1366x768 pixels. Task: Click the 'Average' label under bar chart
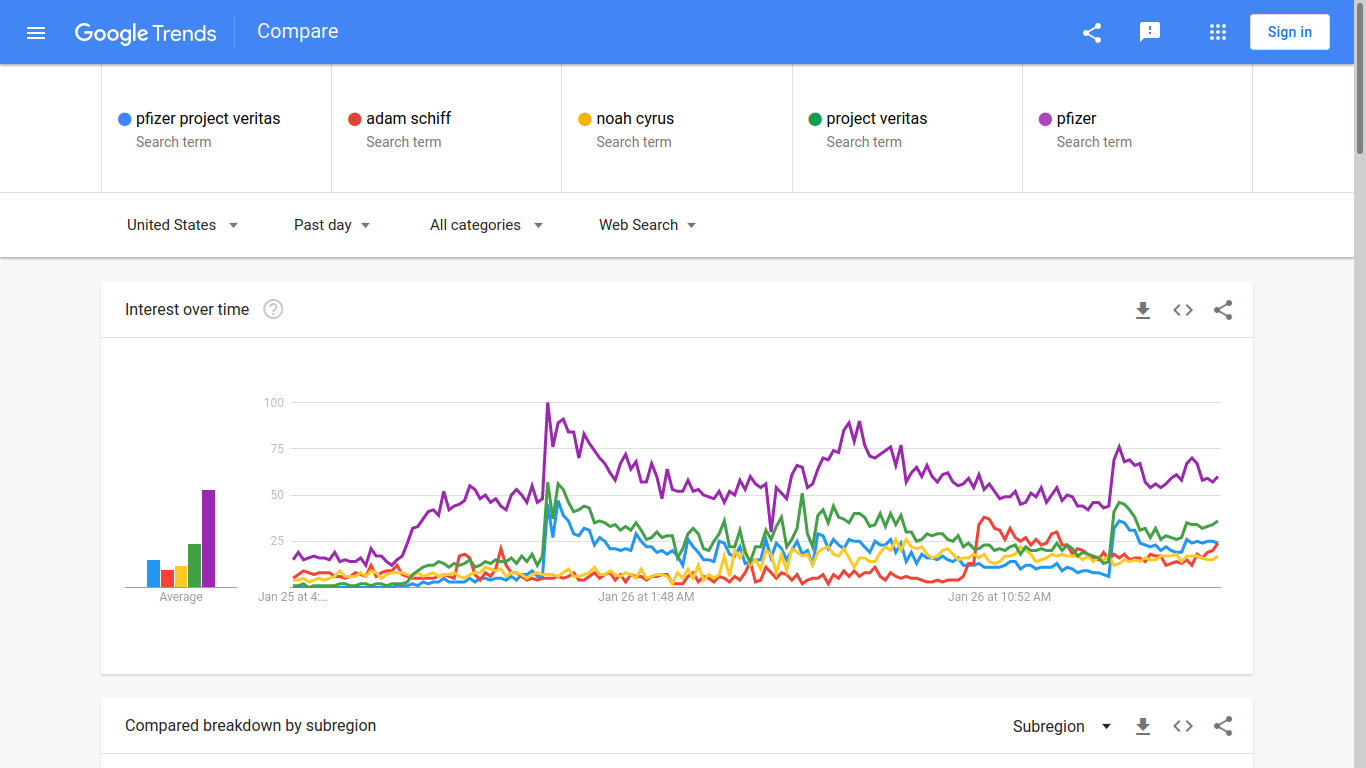(x=181, y=597)
